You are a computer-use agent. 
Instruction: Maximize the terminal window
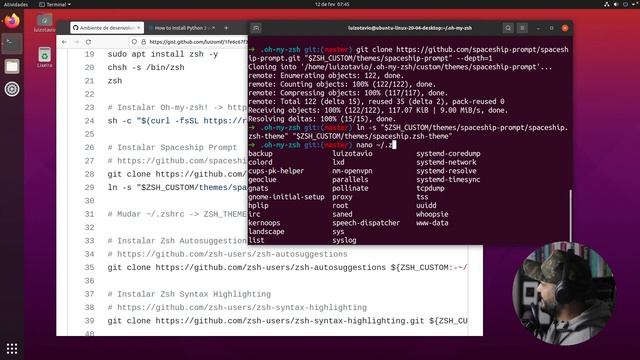tap(551, 28)
